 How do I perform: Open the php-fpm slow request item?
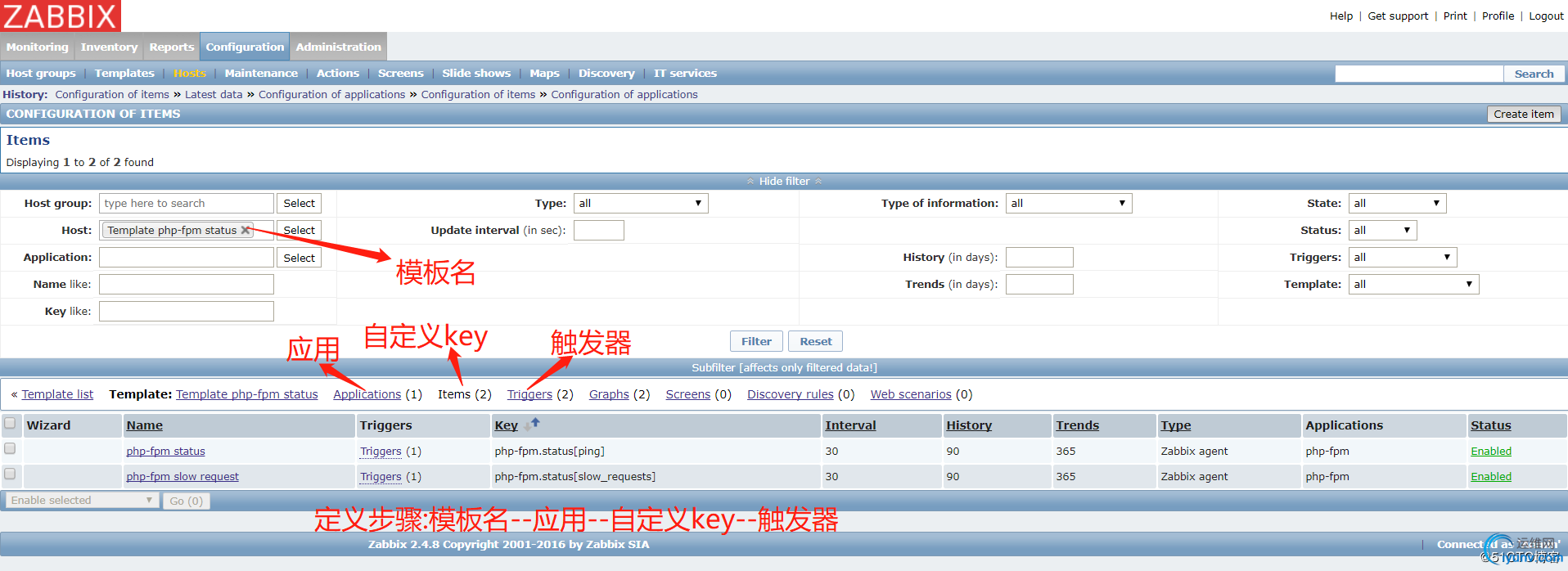click(182, 476)
